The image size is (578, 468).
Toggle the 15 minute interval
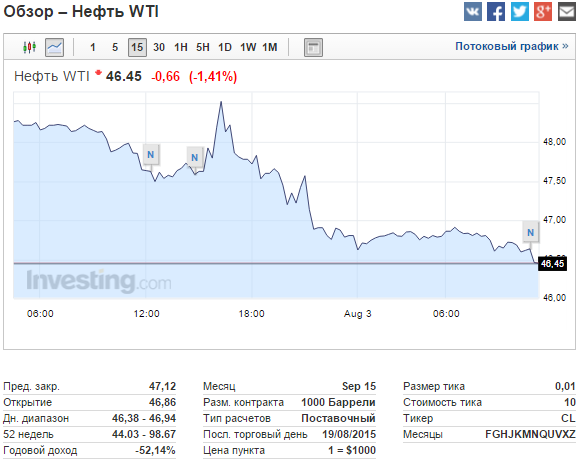(137, 47)
